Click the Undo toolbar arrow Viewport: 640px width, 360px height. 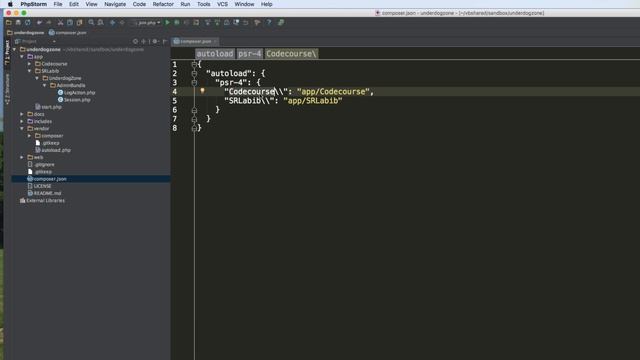(x=39, y=22)
